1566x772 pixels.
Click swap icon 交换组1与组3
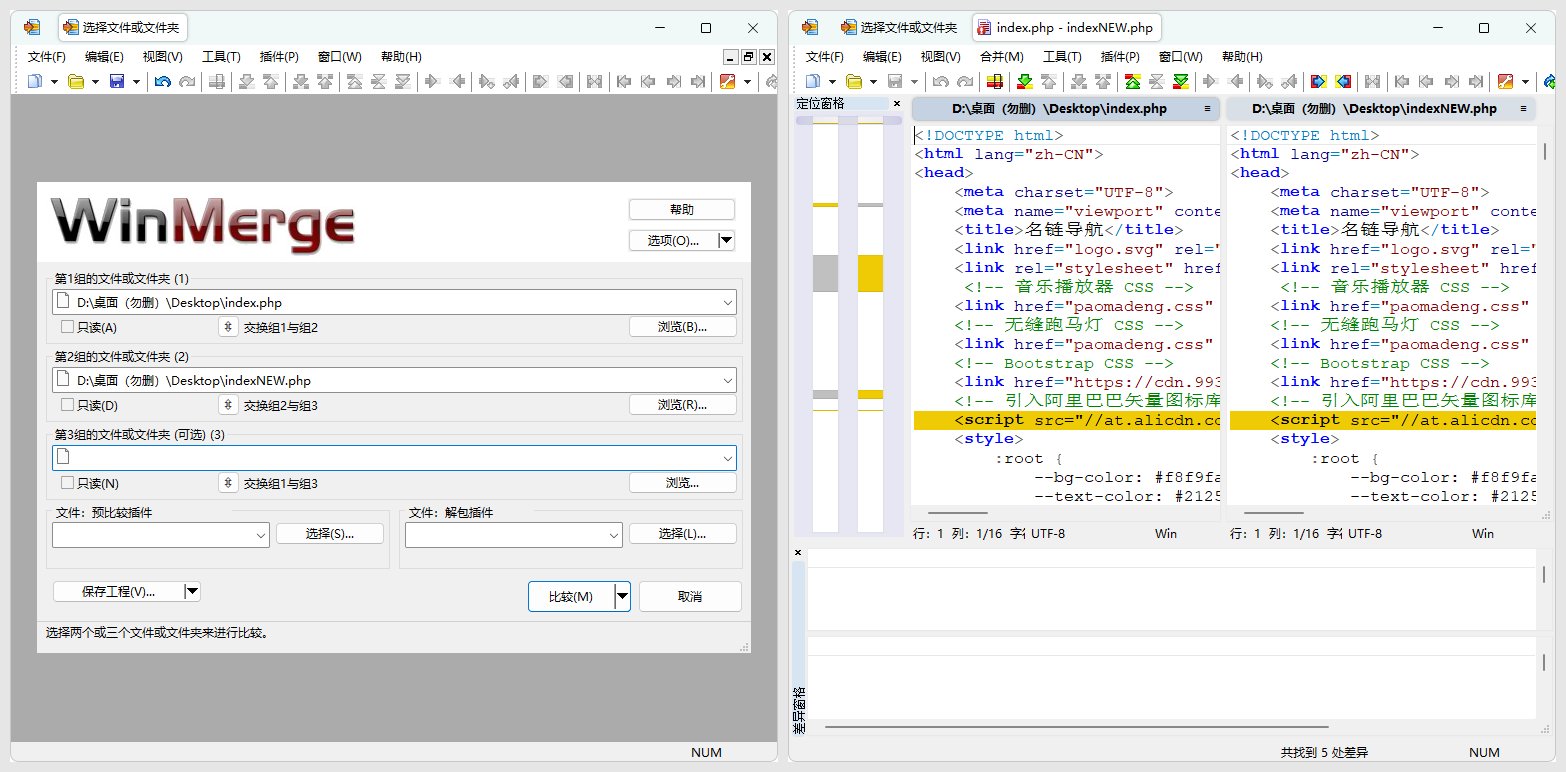tap(228, 483)
